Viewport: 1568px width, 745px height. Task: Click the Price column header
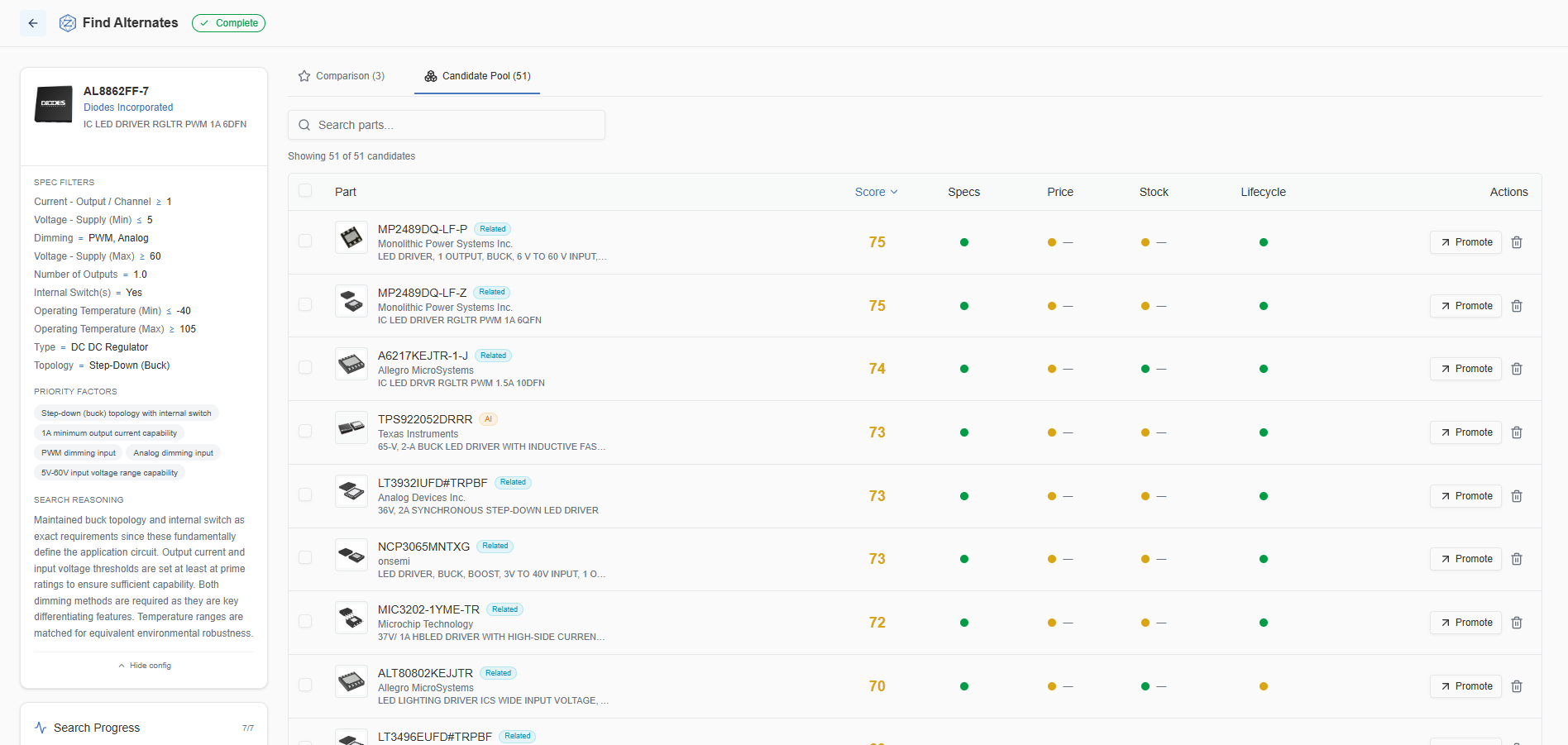pyautogui.click(x=1060, y=192)
